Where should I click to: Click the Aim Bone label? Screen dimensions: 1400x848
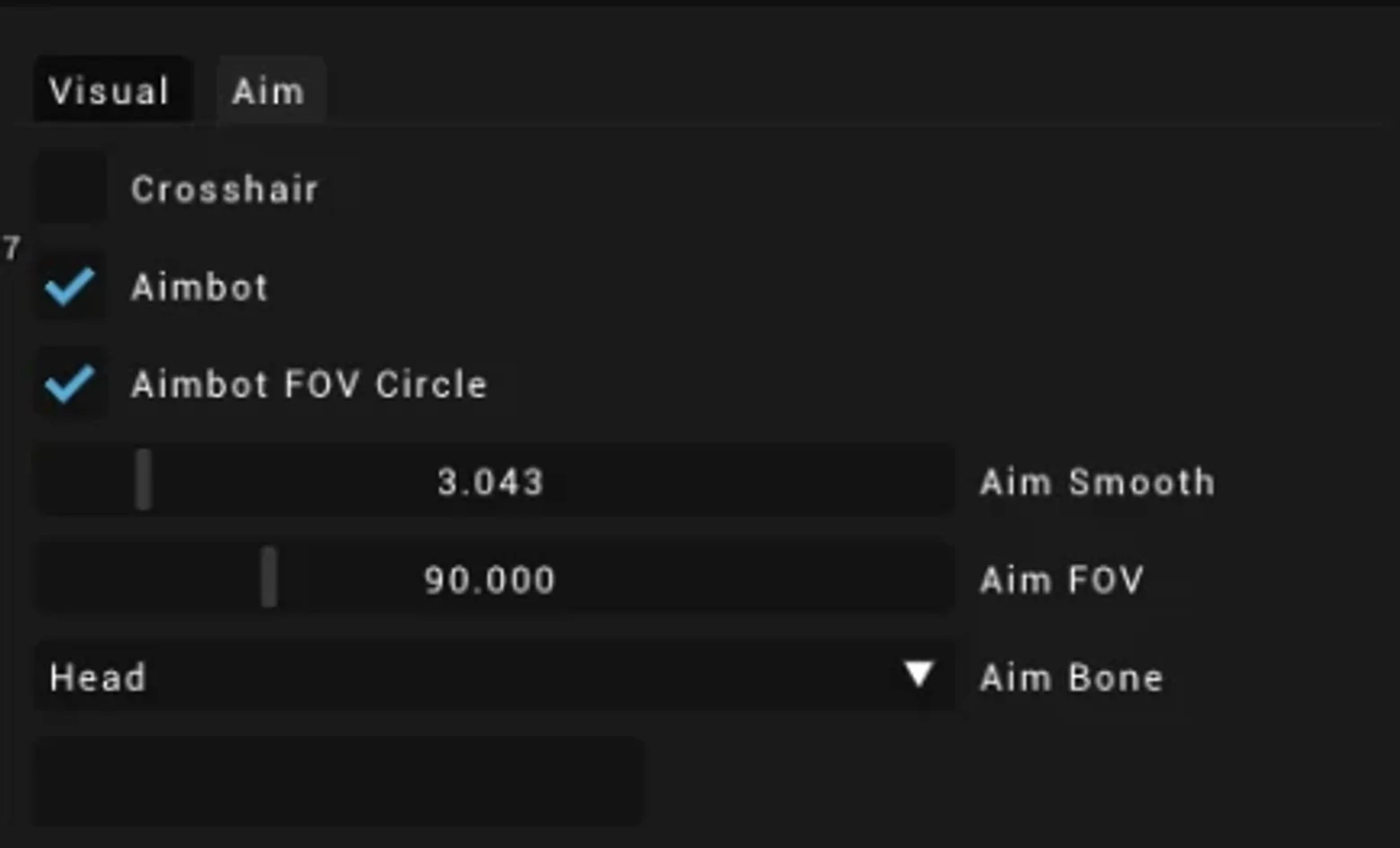[1072, 678]
